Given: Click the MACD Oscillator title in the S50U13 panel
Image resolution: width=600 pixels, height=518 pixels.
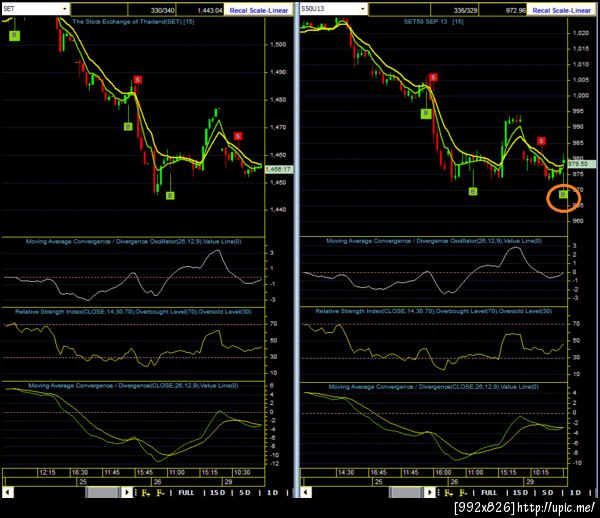Looking at the screenshot, I should [x=434, y=241].
